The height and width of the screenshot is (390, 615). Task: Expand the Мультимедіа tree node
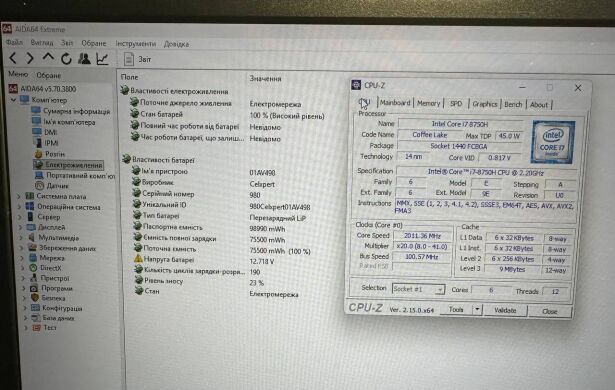click(x=22, y=237)
